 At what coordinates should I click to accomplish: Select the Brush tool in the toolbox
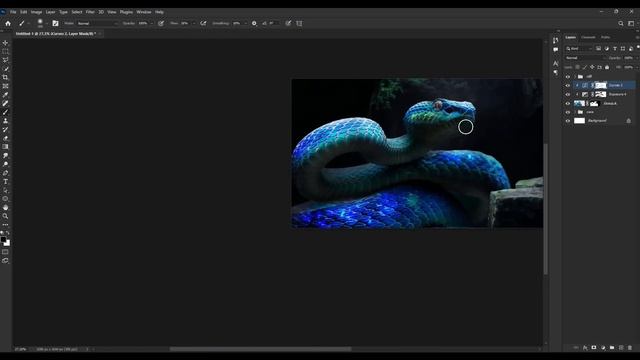click(5, 112)
